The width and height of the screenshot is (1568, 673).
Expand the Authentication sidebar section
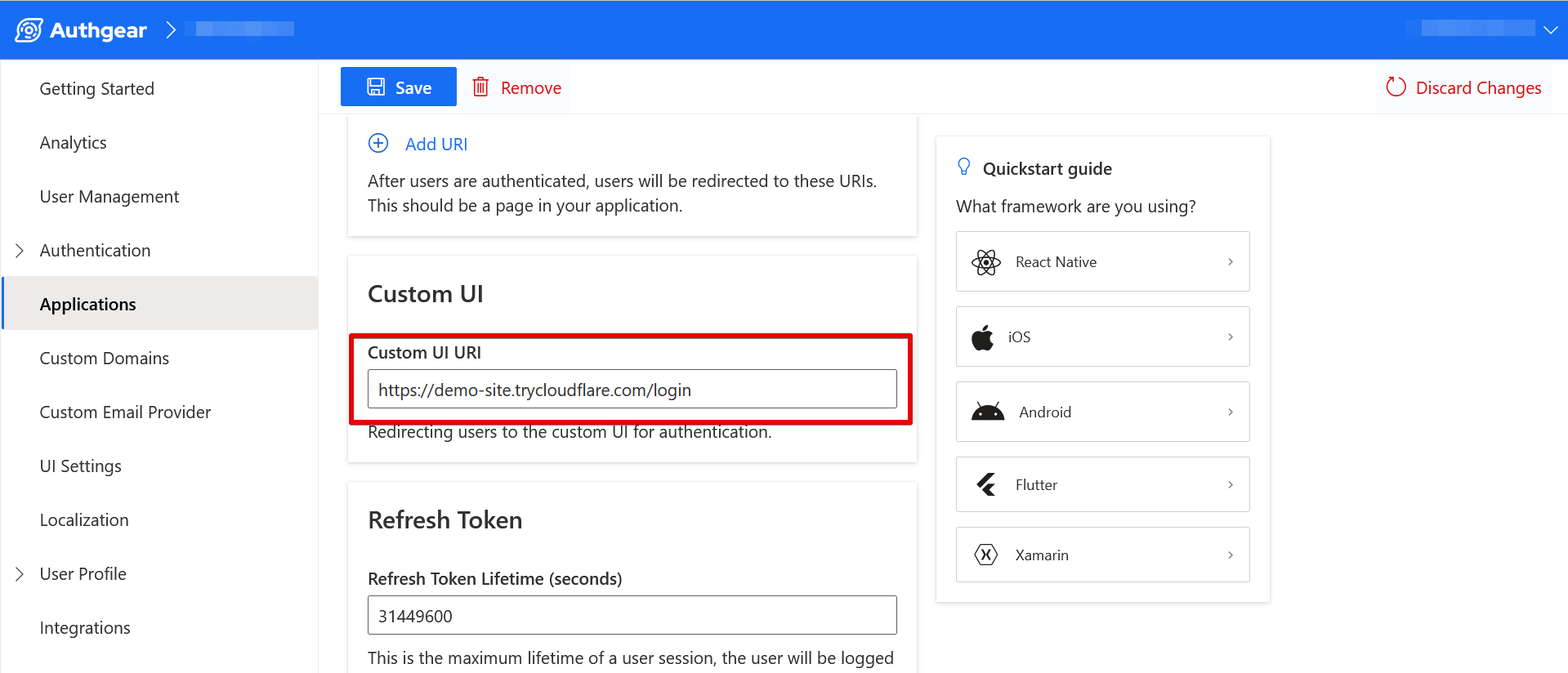pyautogui.click(x=20, y=251)
